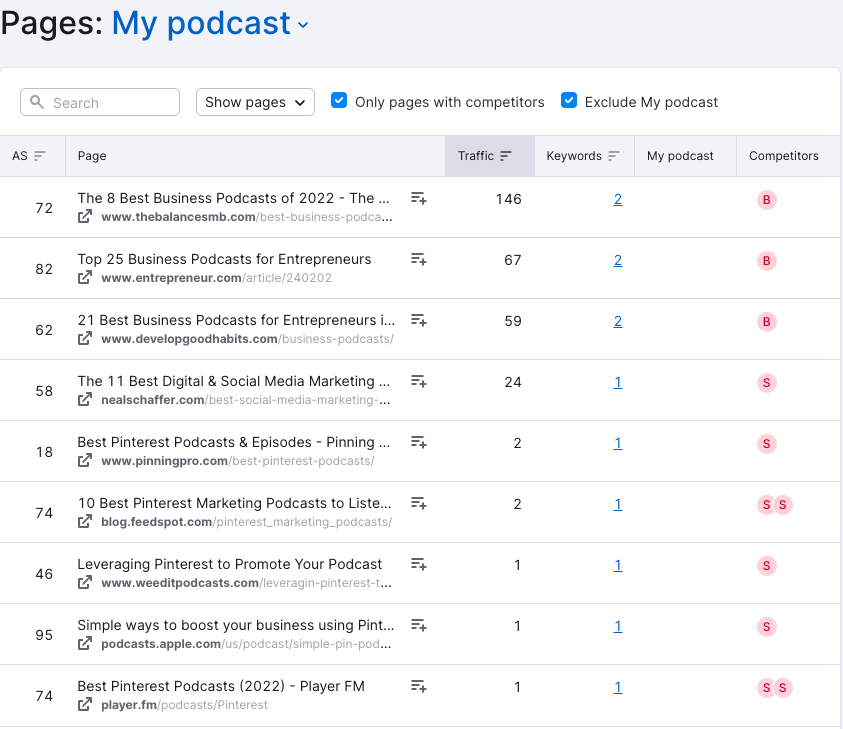The height and width of the screenshot is (729, 843).
Task: Click the B competitor badge for entrepreneur.com
Action: click(767, 261)
